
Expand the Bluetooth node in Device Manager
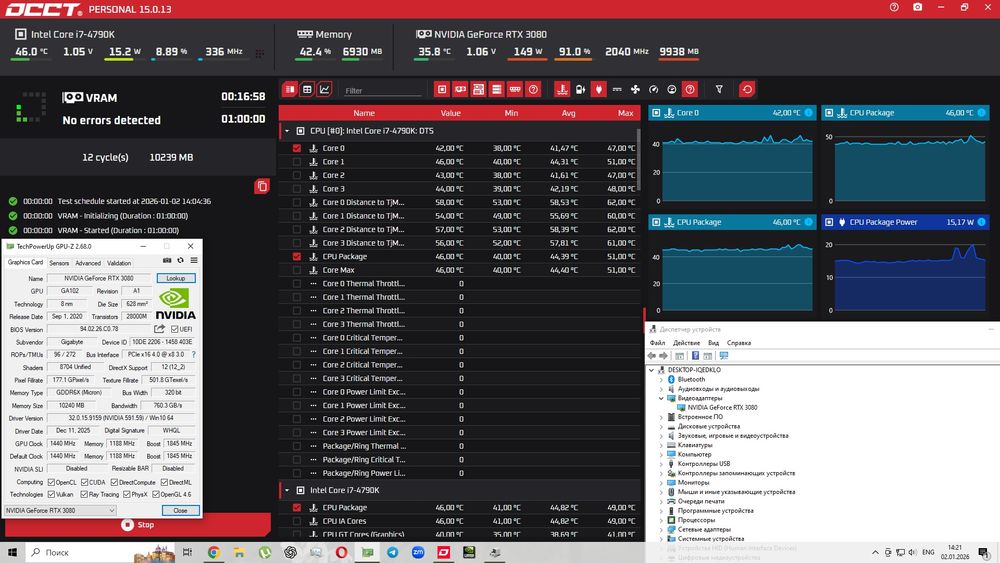pyautogui.click(x=661, y=379)
